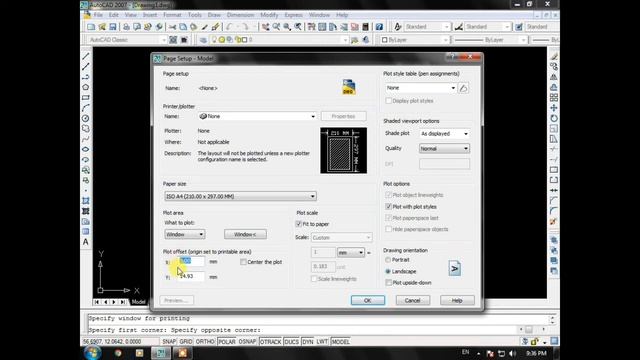Select the Arc draw tool
The image size is (640, 360).
(x=86, y=108)
